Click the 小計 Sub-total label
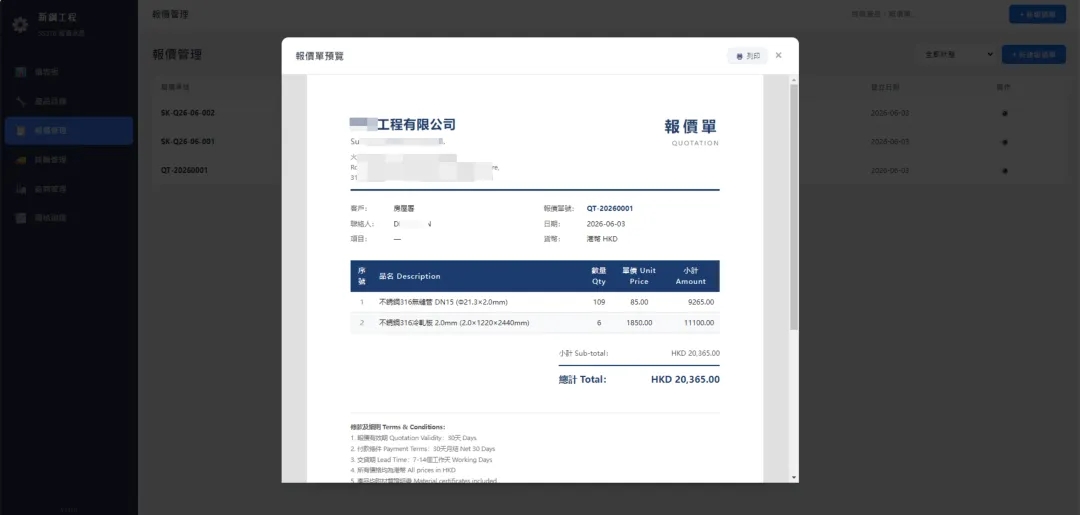 click(583, 353)
